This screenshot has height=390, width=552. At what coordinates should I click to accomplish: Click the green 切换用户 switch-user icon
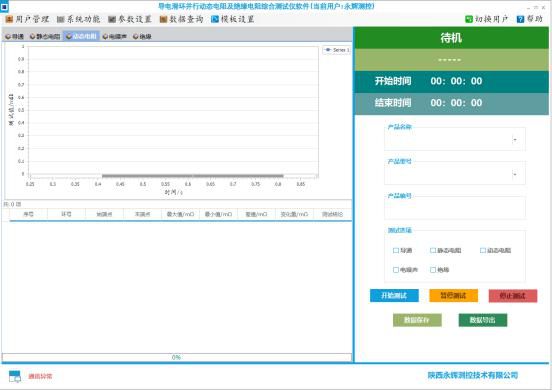(469, 19)
